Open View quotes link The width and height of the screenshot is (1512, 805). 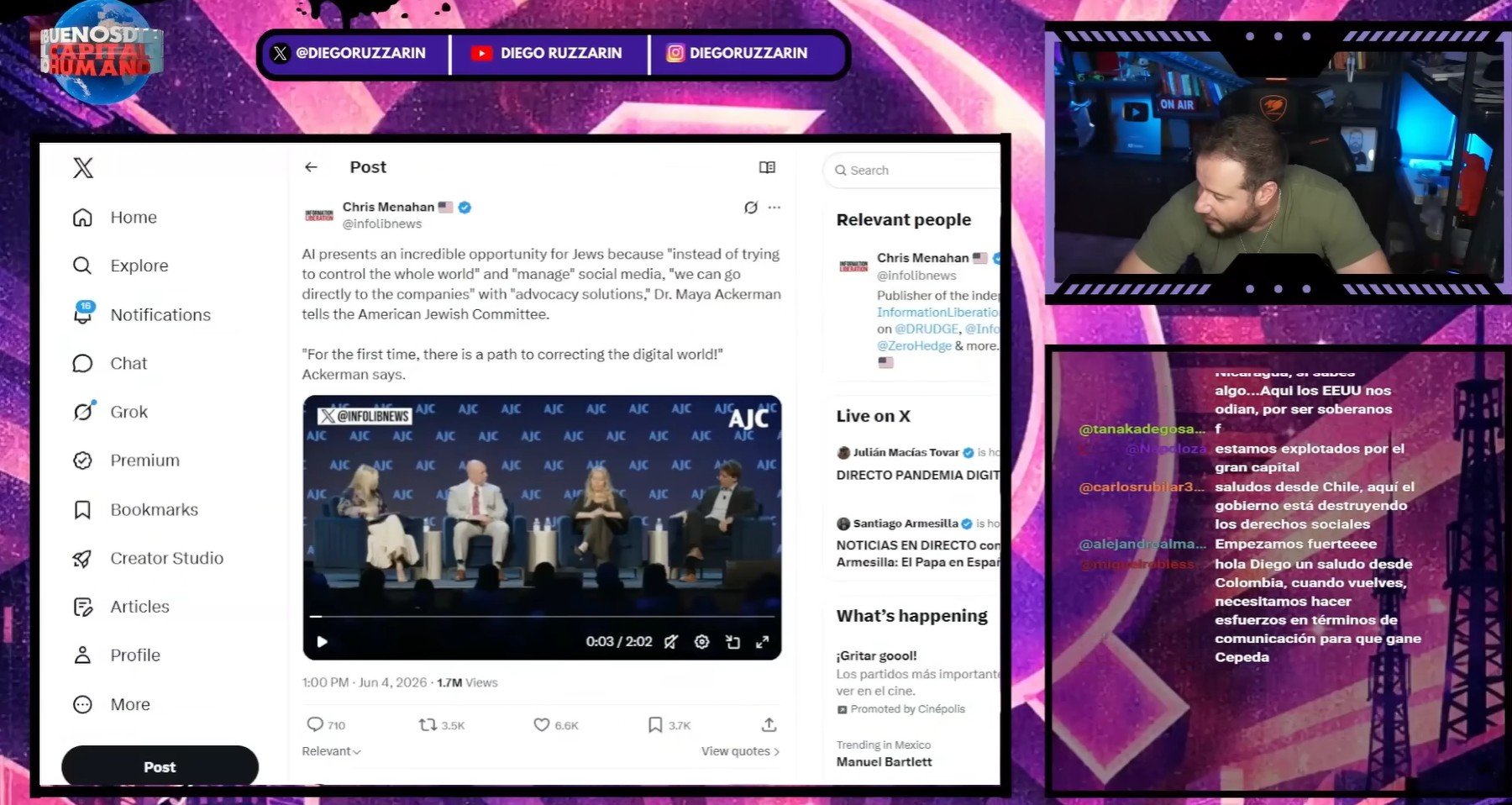[x=740, y=751]
